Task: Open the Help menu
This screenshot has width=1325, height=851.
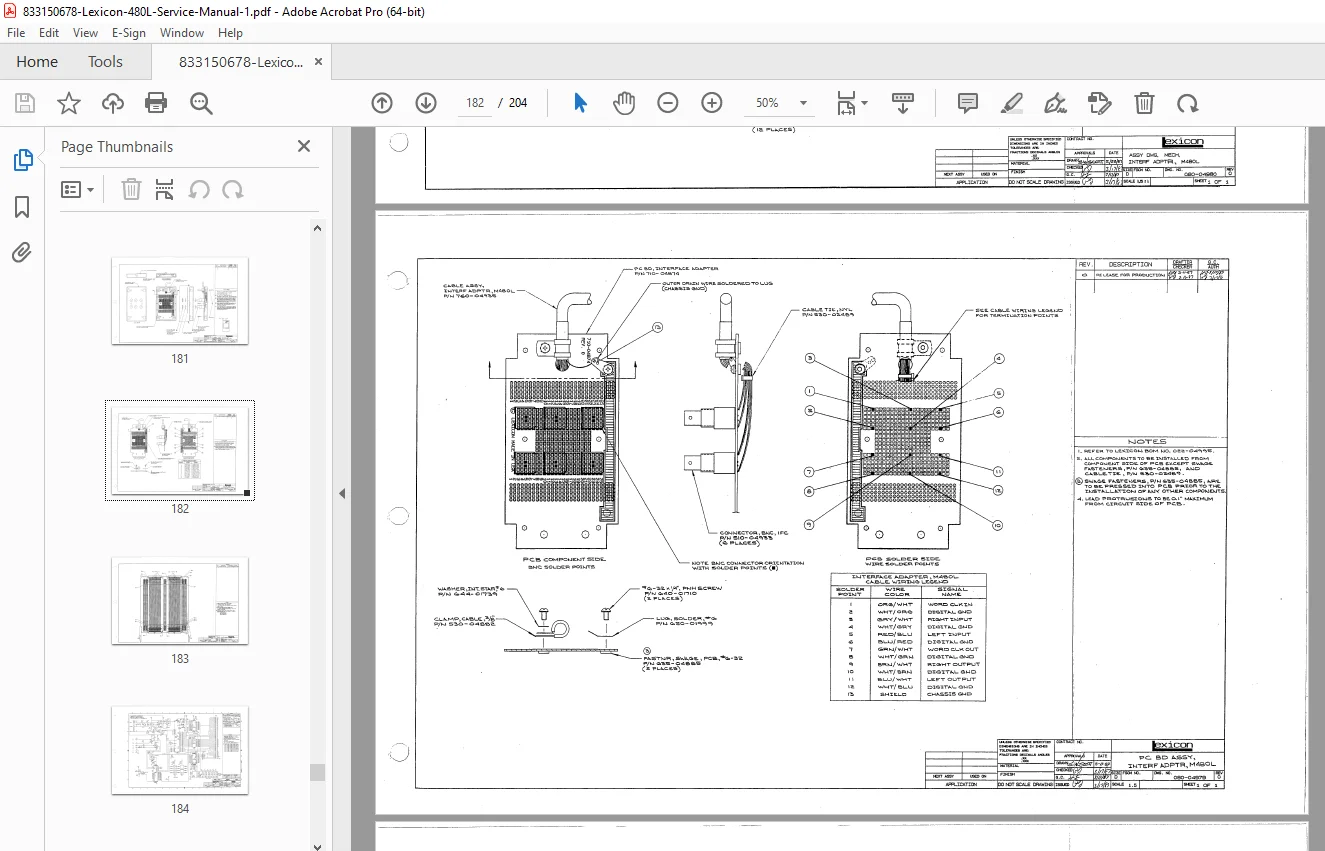Action: click(231, 33)
